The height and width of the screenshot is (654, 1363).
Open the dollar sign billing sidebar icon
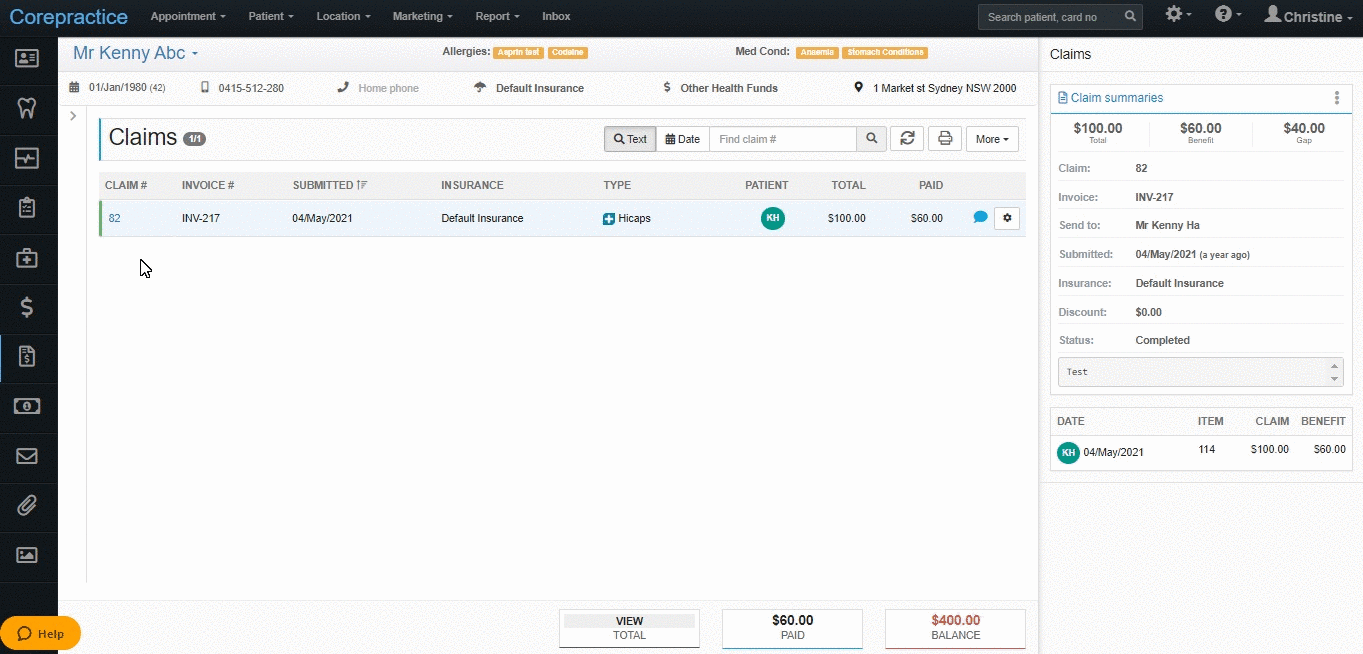tap(27, 307)
